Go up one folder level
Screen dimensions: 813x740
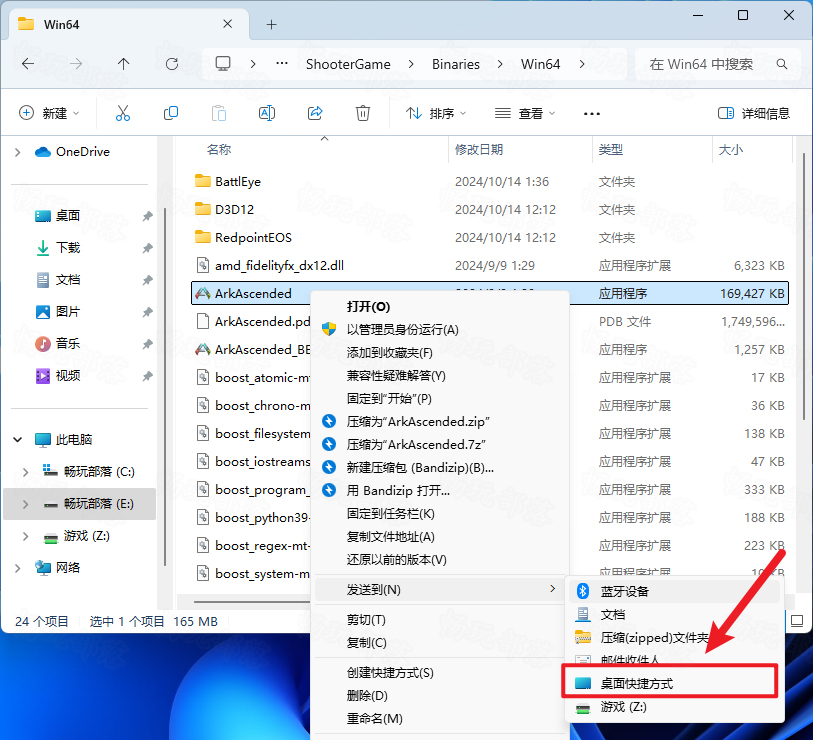coord(123,64)
